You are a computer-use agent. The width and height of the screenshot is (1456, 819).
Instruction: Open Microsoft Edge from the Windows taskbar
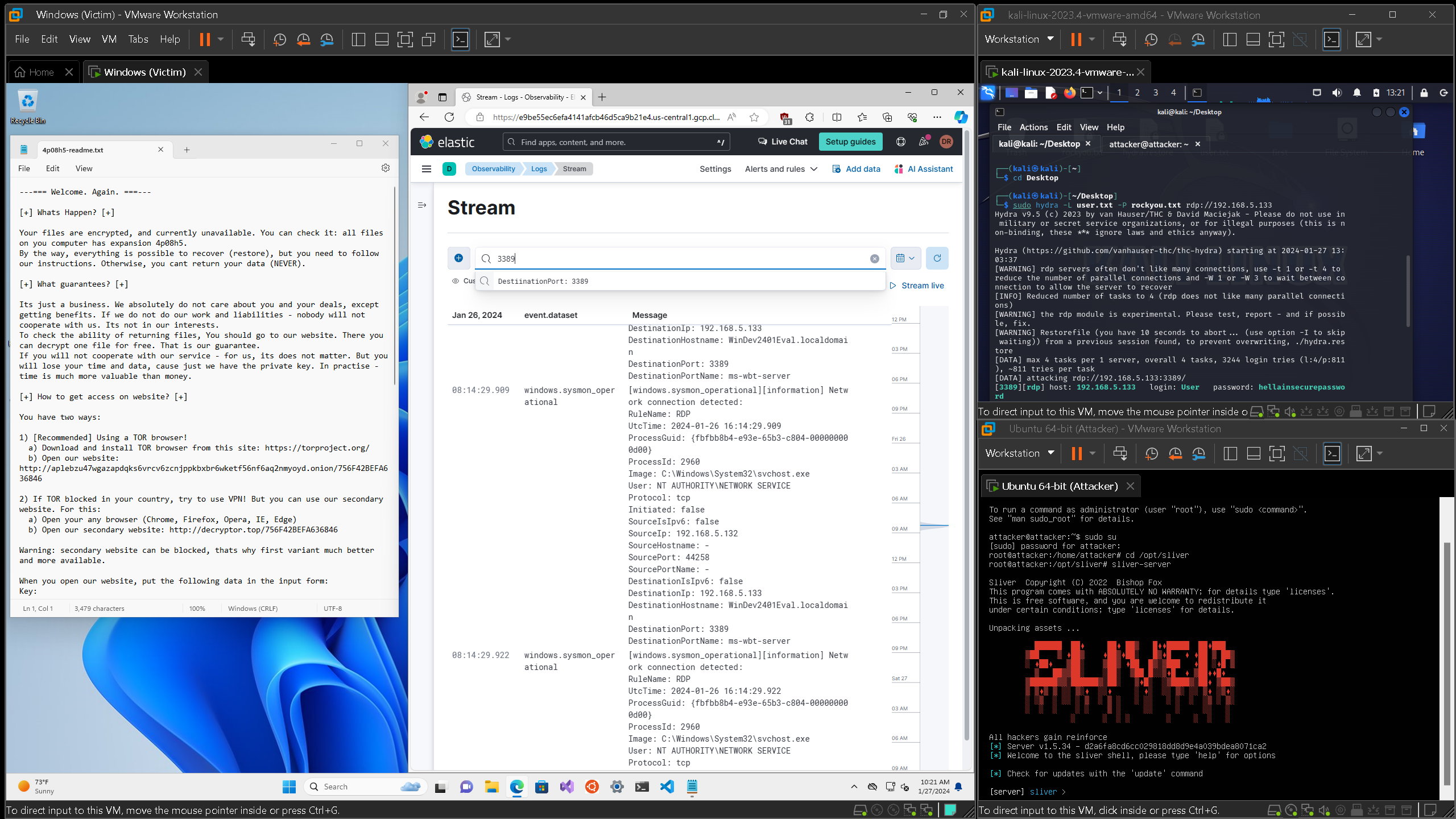pos(516,787)
